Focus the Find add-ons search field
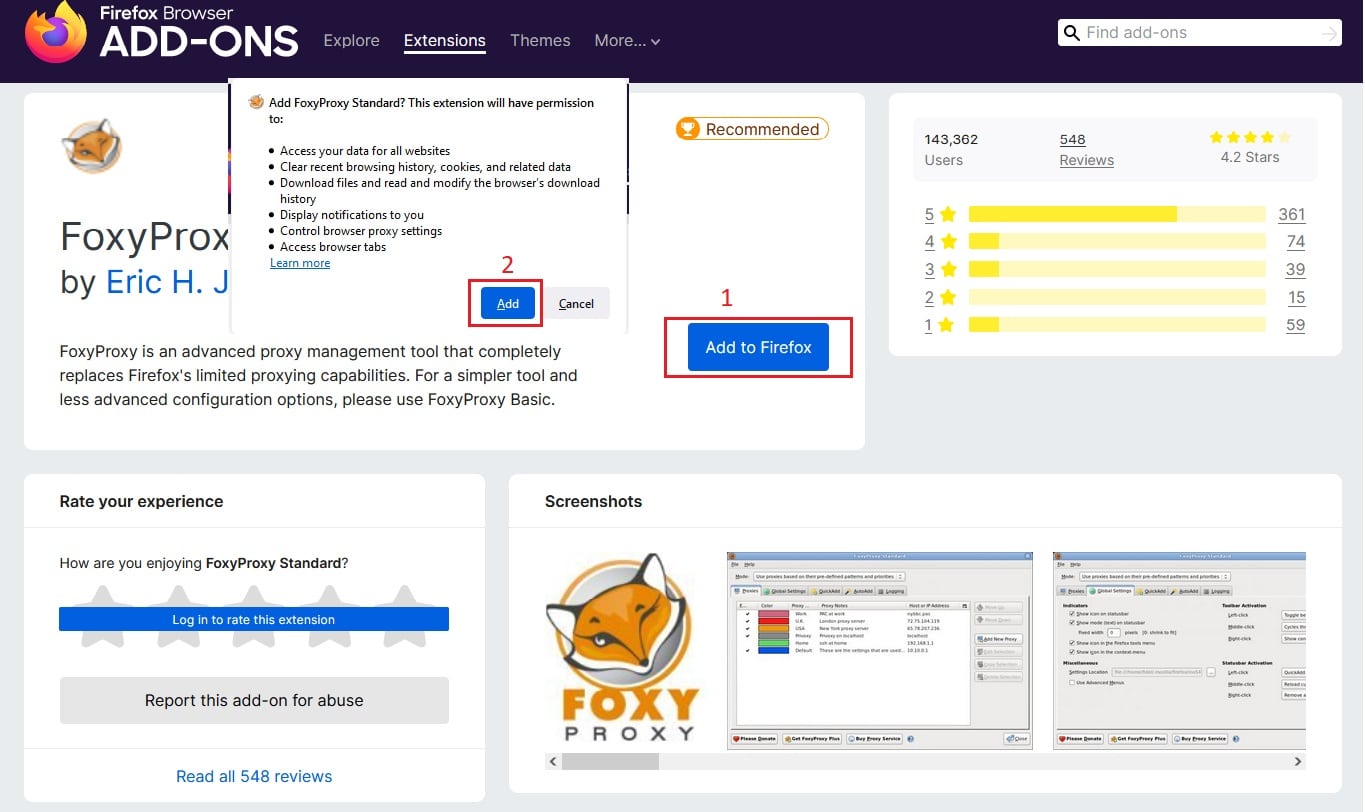Image resolution: width=1365 pixels, height=812 pixels. click(x=1200, y=33)
